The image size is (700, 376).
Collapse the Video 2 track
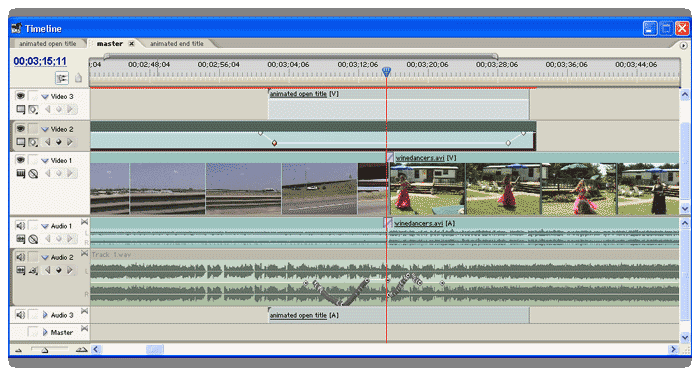(x=45, y=129)
